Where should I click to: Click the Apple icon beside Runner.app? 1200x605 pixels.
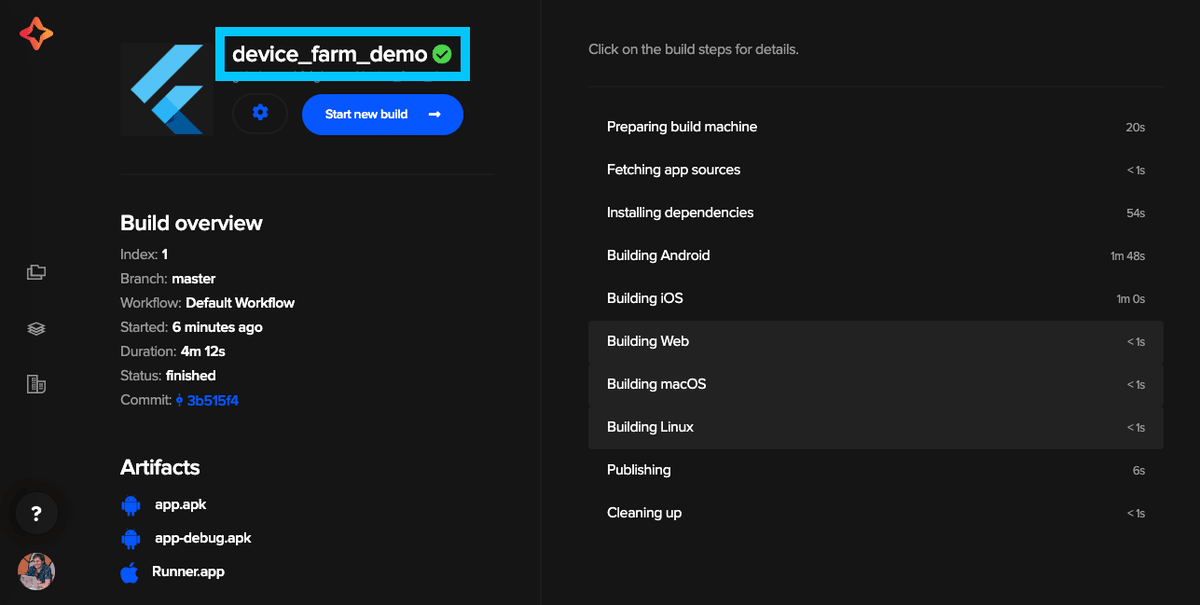130,572
